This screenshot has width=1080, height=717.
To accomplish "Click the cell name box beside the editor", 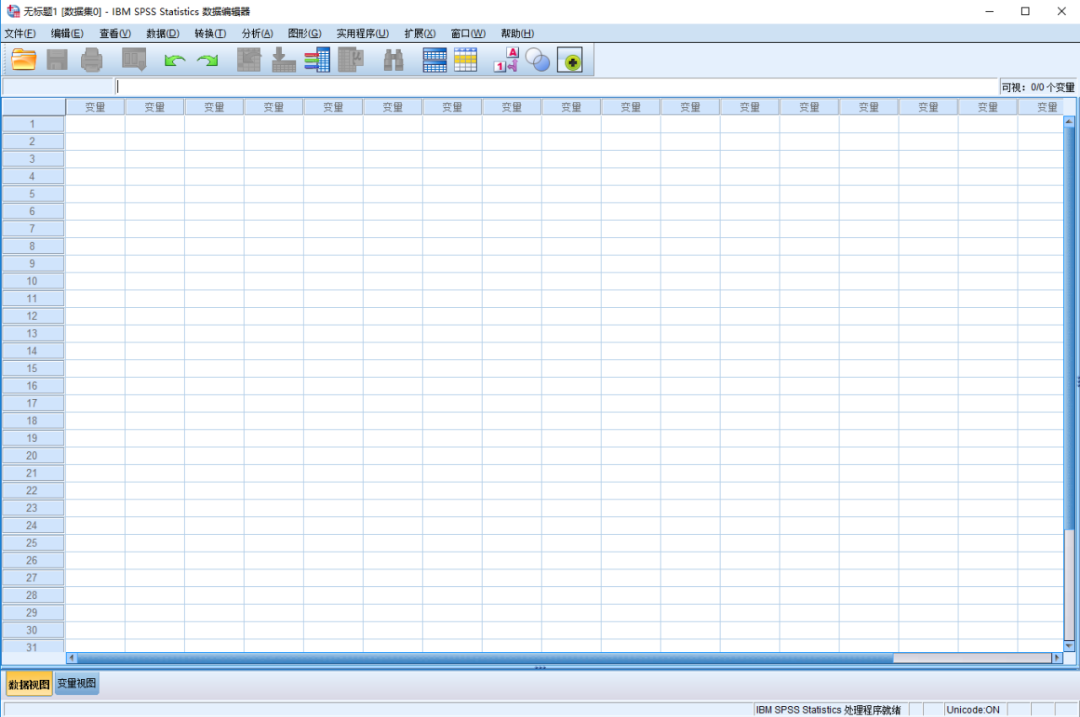I will click(58, 87).
